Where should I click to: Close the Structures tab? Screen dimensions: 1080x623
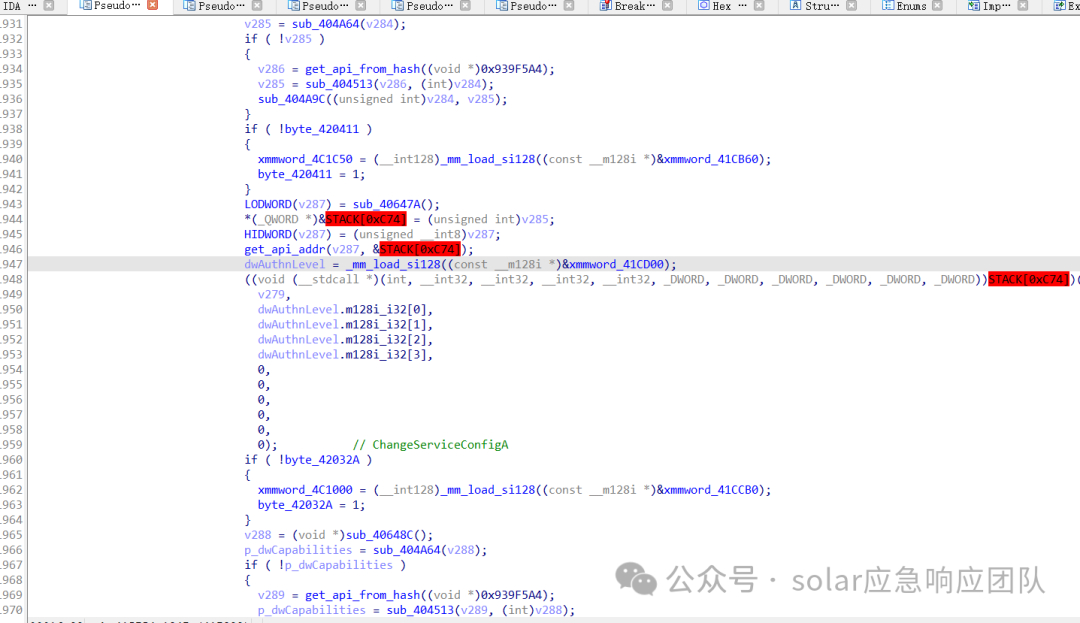[x=851, y=6]
